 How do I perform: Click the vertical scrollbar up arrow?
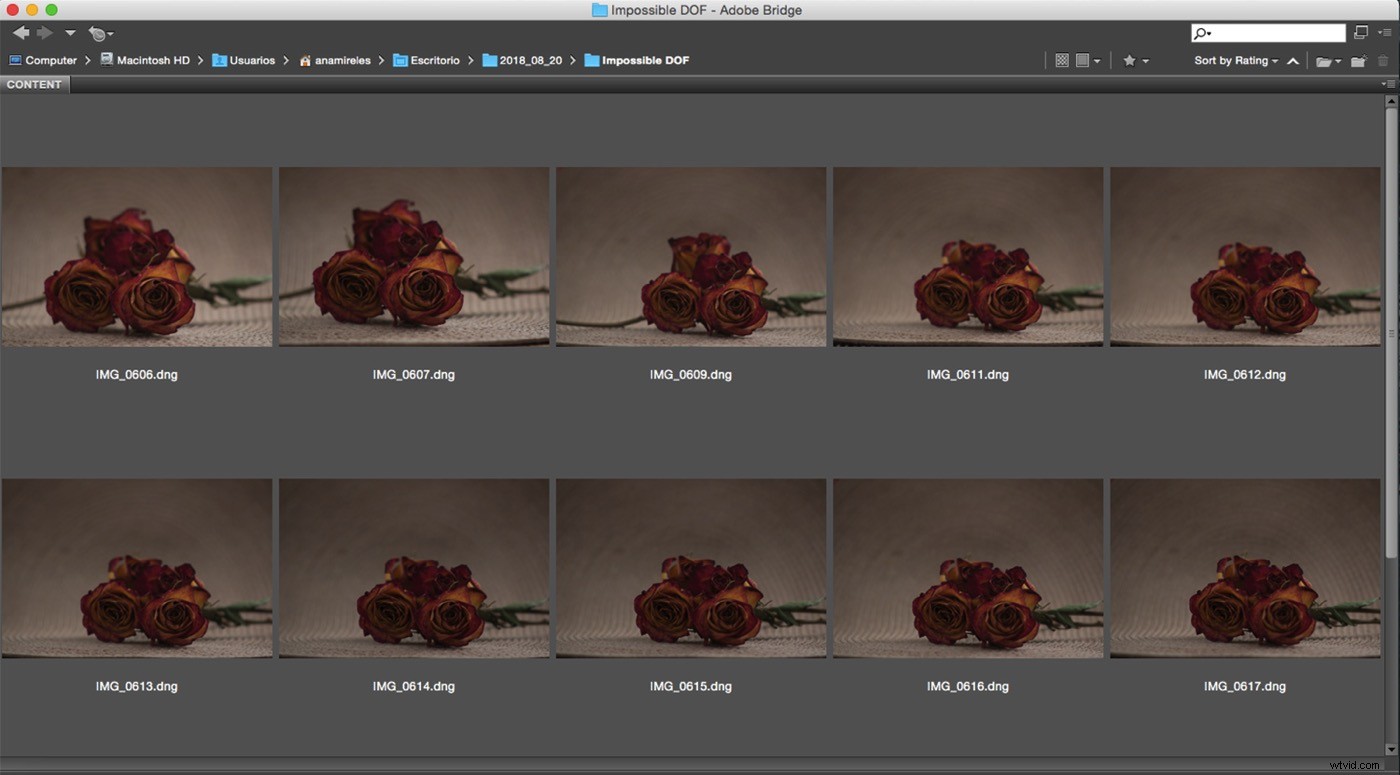point(1391,99)
